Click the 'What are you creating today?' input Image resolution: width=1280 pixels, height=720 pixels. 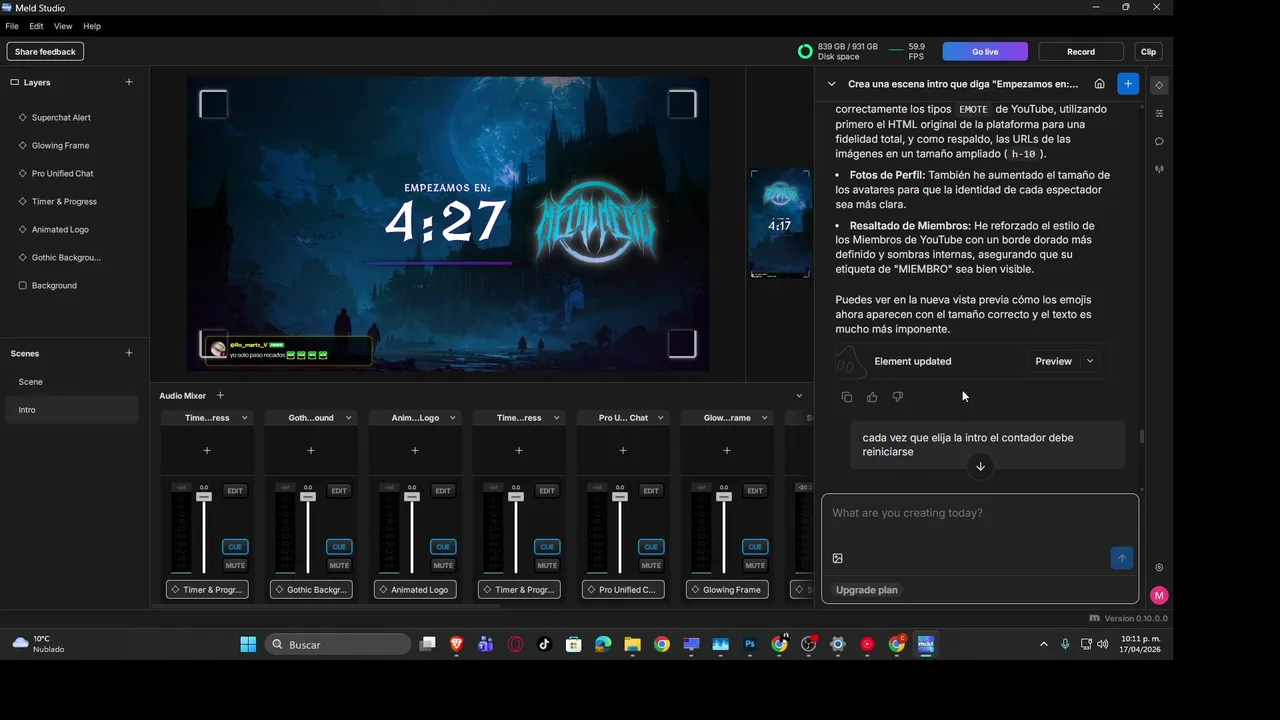coord(980,513)
